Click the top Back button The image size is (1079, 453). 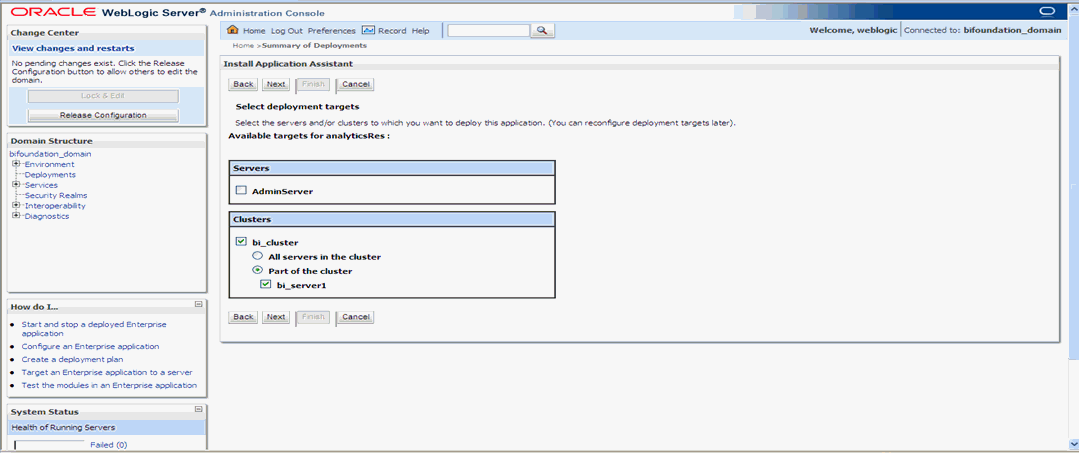(243, 84)
